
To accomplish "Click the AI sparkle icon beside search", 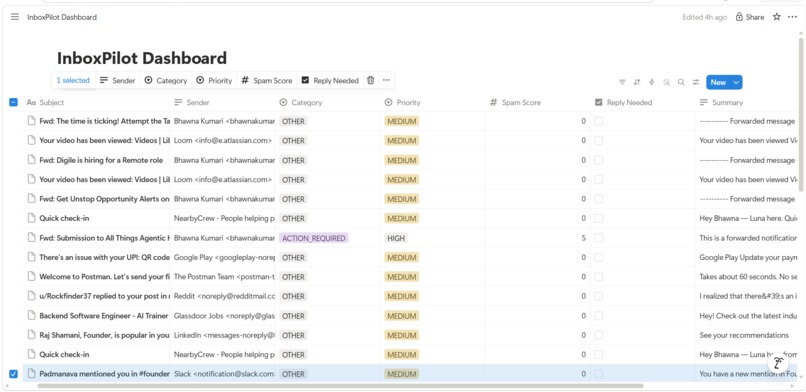I will click(x=667, y=82).
